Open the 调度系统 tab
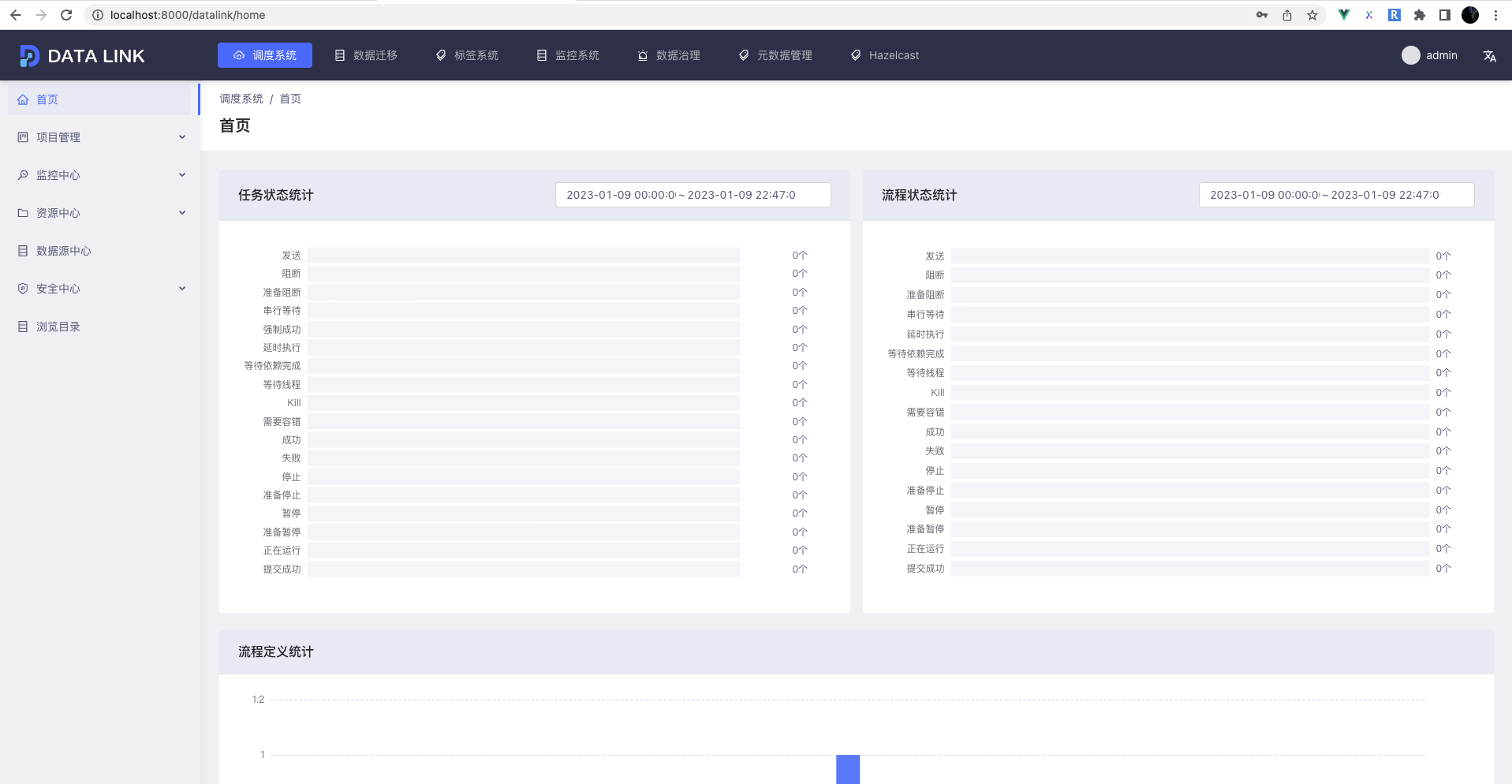This screenshot has width=1512, height=784. (x=265, y=55)
